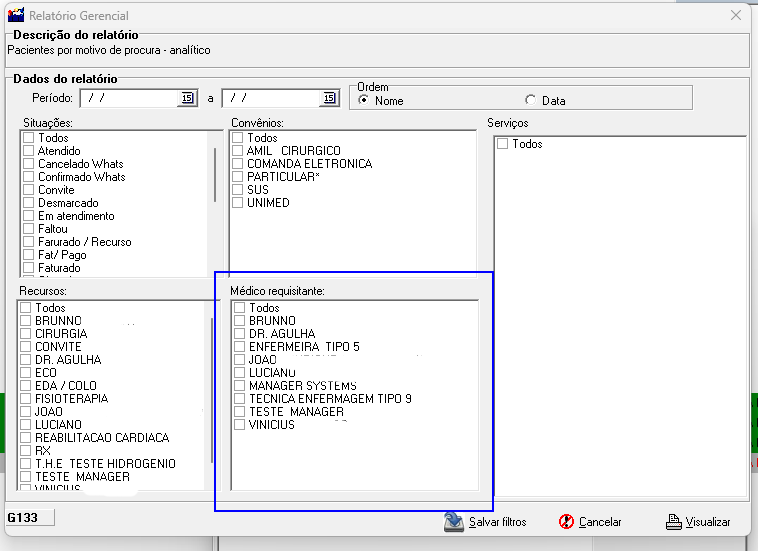This screenshot has width=758, height=551.
Task: Check the Farurado / Recurso checkbox
Action: [29, 242]
